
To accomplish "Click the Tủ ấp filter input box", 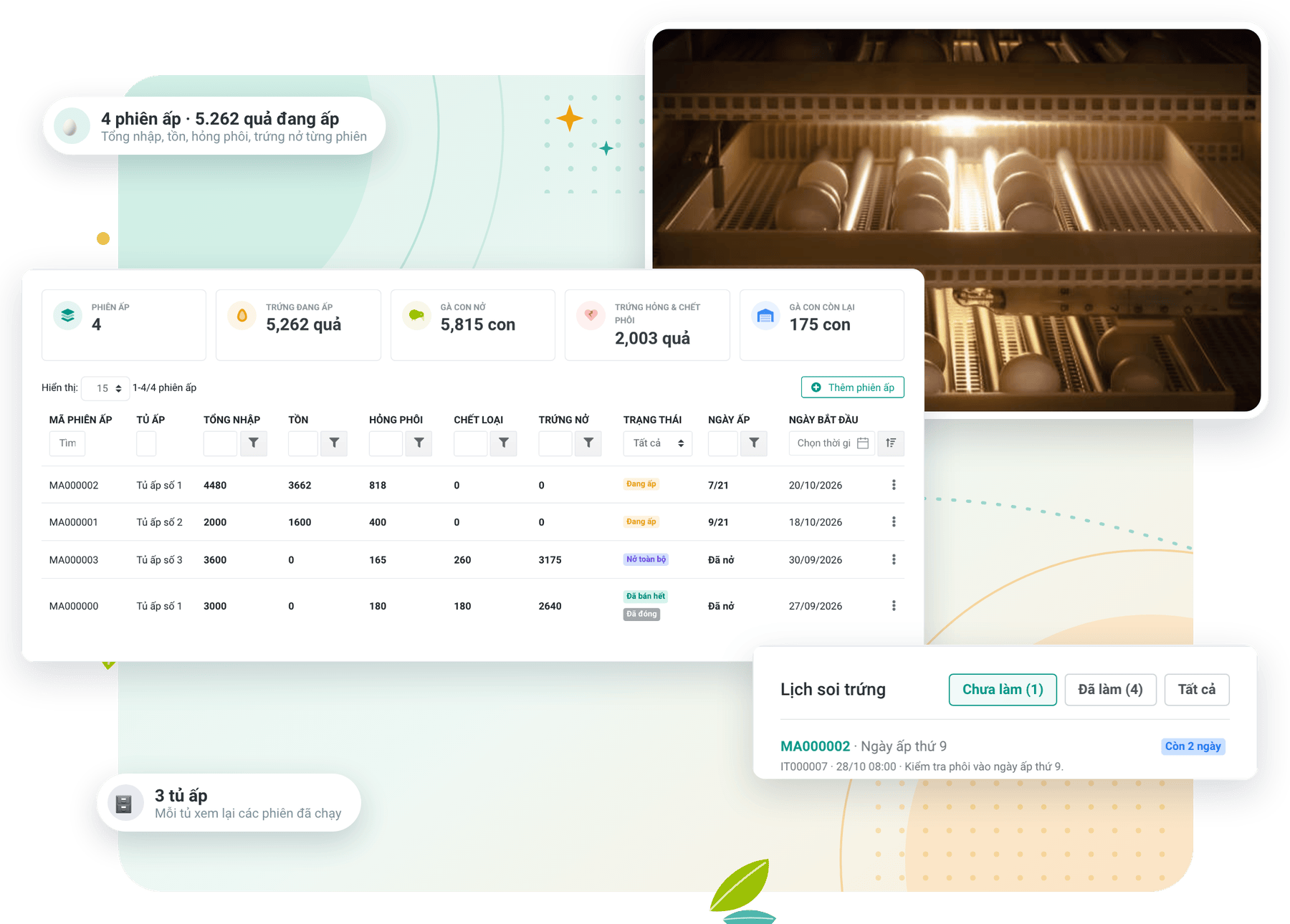I will point(146,443).
